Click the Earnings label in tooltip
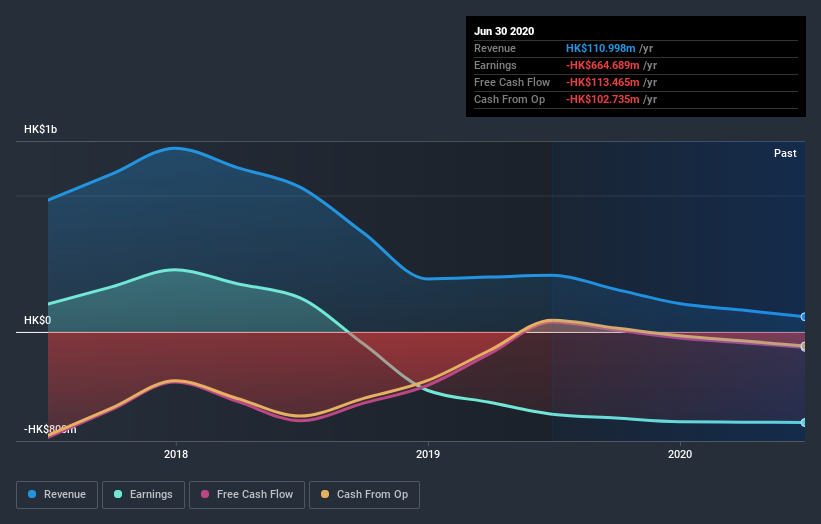Image resolution: width=821 pixels, height=524 pixels. (x=495, y=65)
